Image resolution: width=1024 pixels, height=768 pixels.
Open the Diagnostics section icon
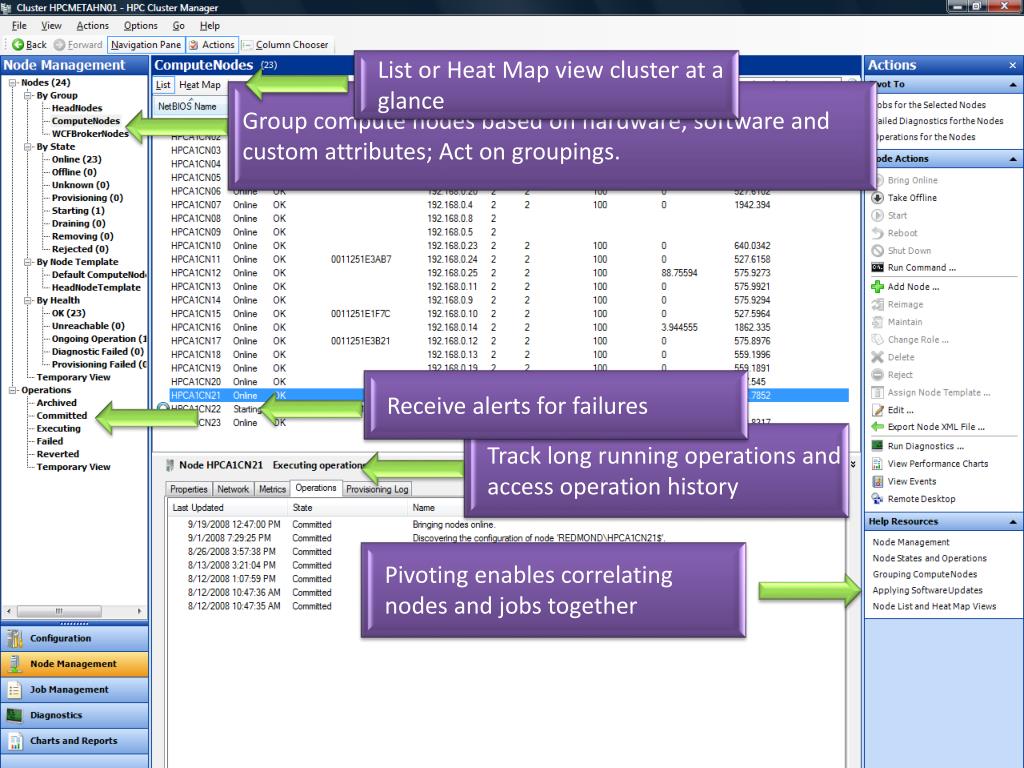[x=14, y=715]
